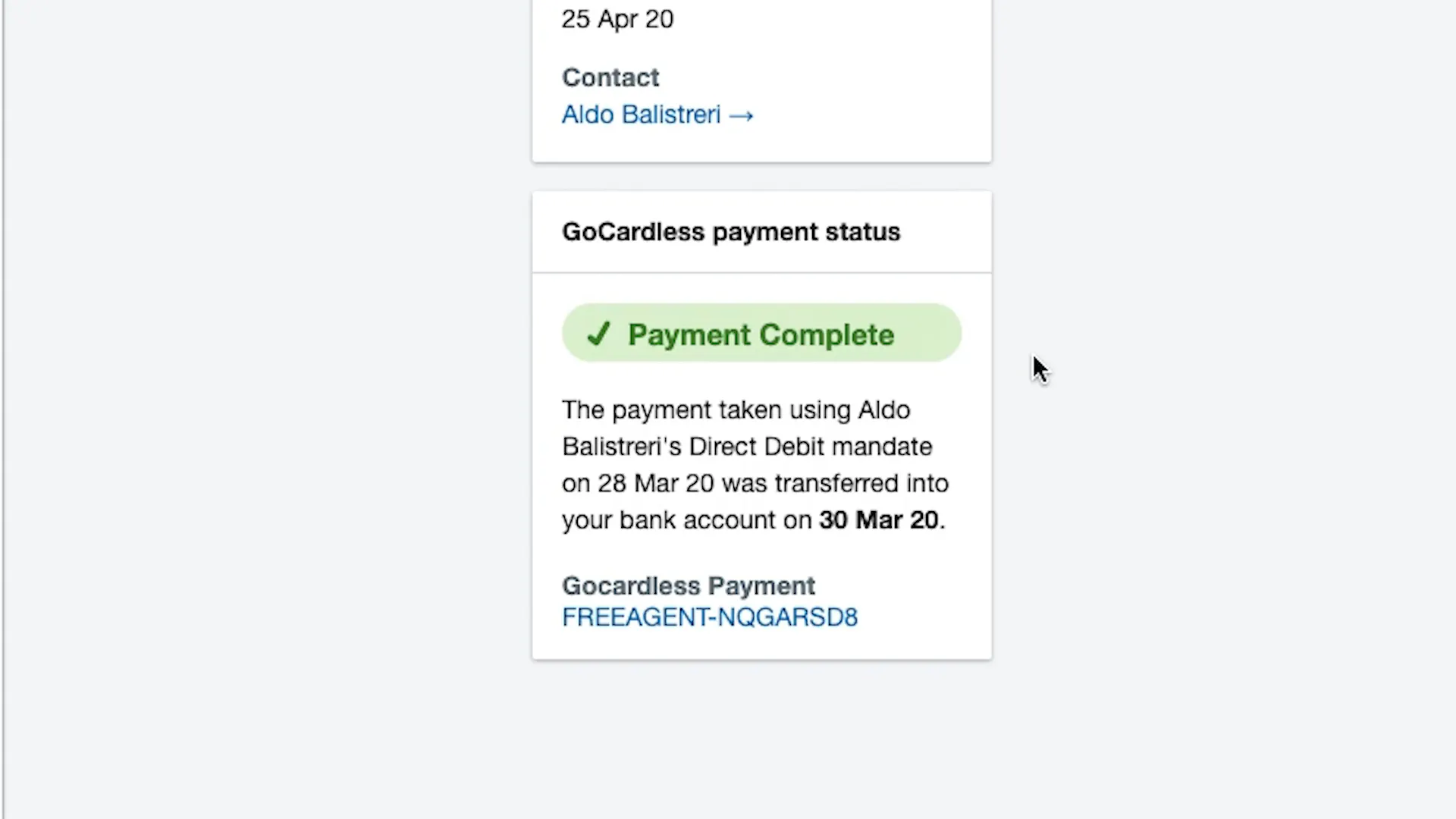Open the Aldo Balistreri contact link

[x=641, y=115]
